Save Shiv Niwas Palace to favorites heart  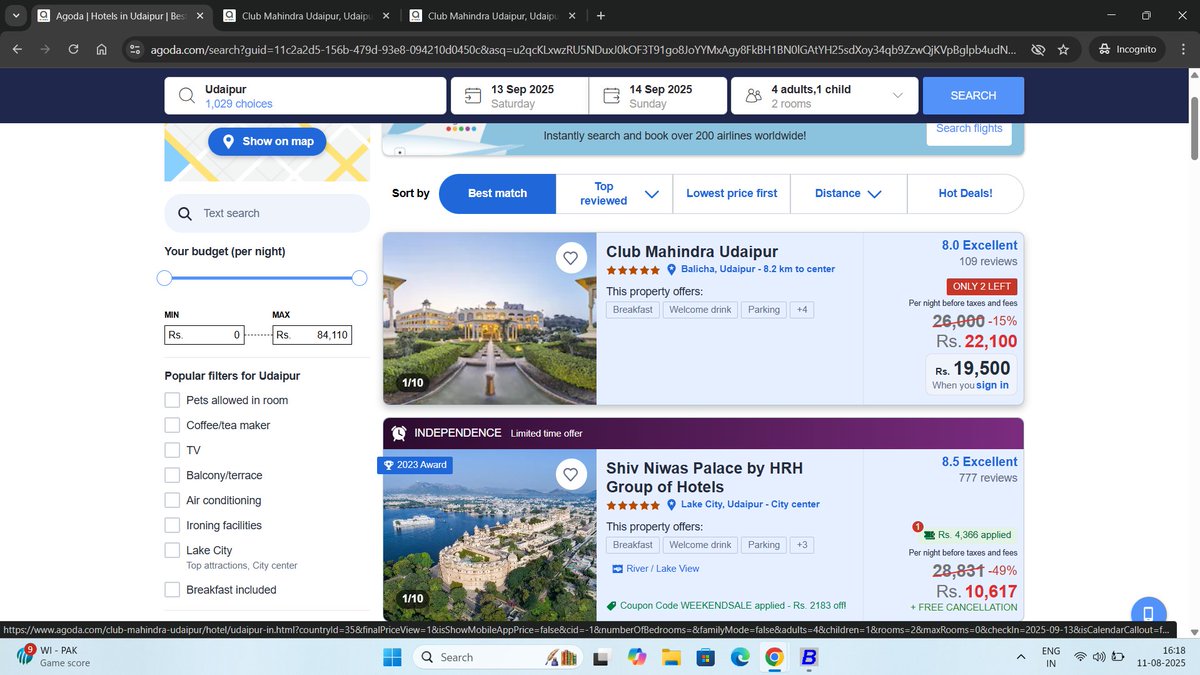point(570,475)
